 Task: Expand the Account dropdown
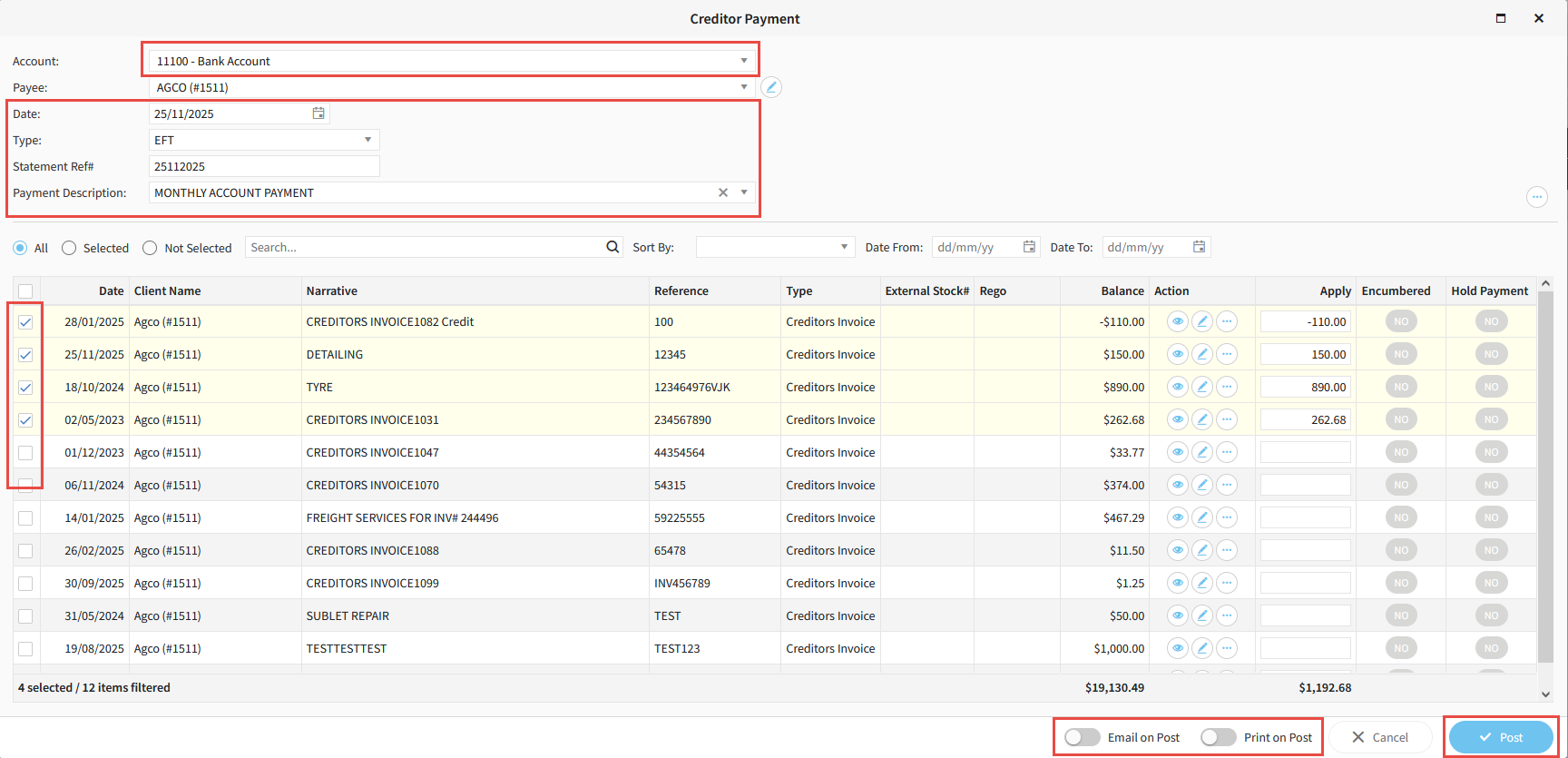(x=743, y=61)
